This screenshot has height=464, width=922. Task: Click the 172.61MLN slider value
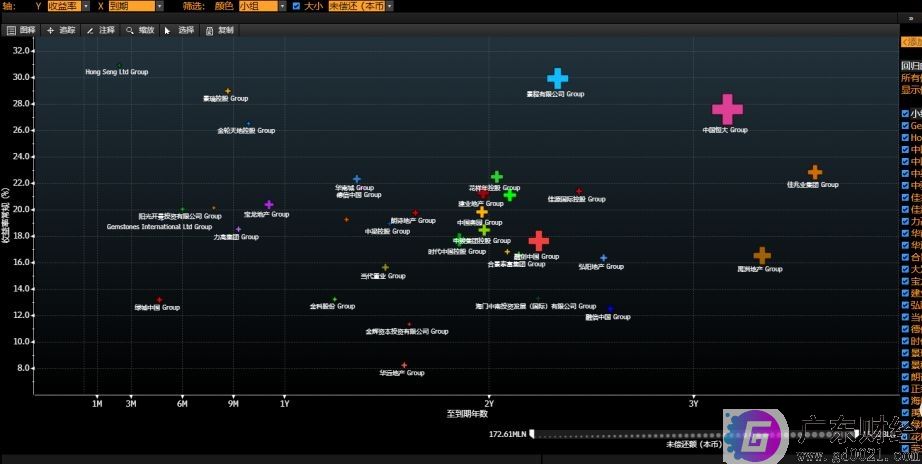click(x=507, y=434)
